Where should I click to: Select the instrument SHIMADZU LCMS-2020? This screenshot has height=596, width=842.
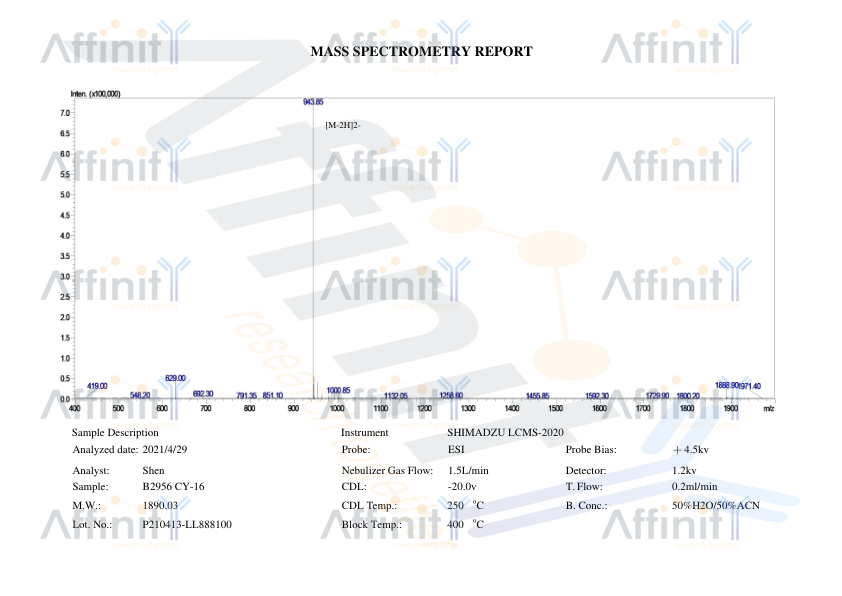pyautogui.click(x=505, y=433)
